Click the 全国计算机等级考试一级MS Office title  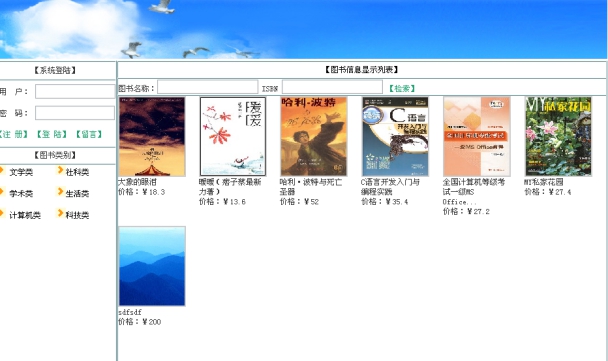click(x=474, y=192)
